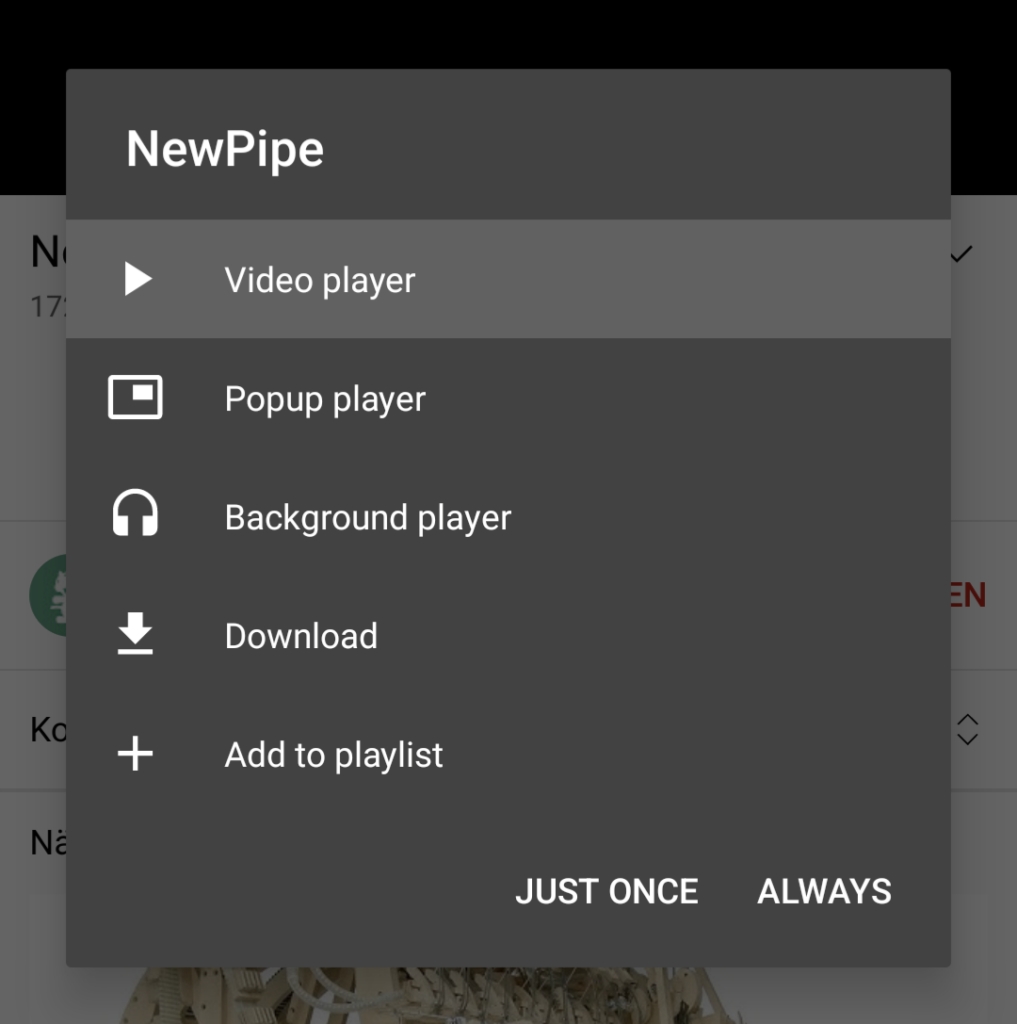Click the red subscribe text at right edge

pos(968,595)
